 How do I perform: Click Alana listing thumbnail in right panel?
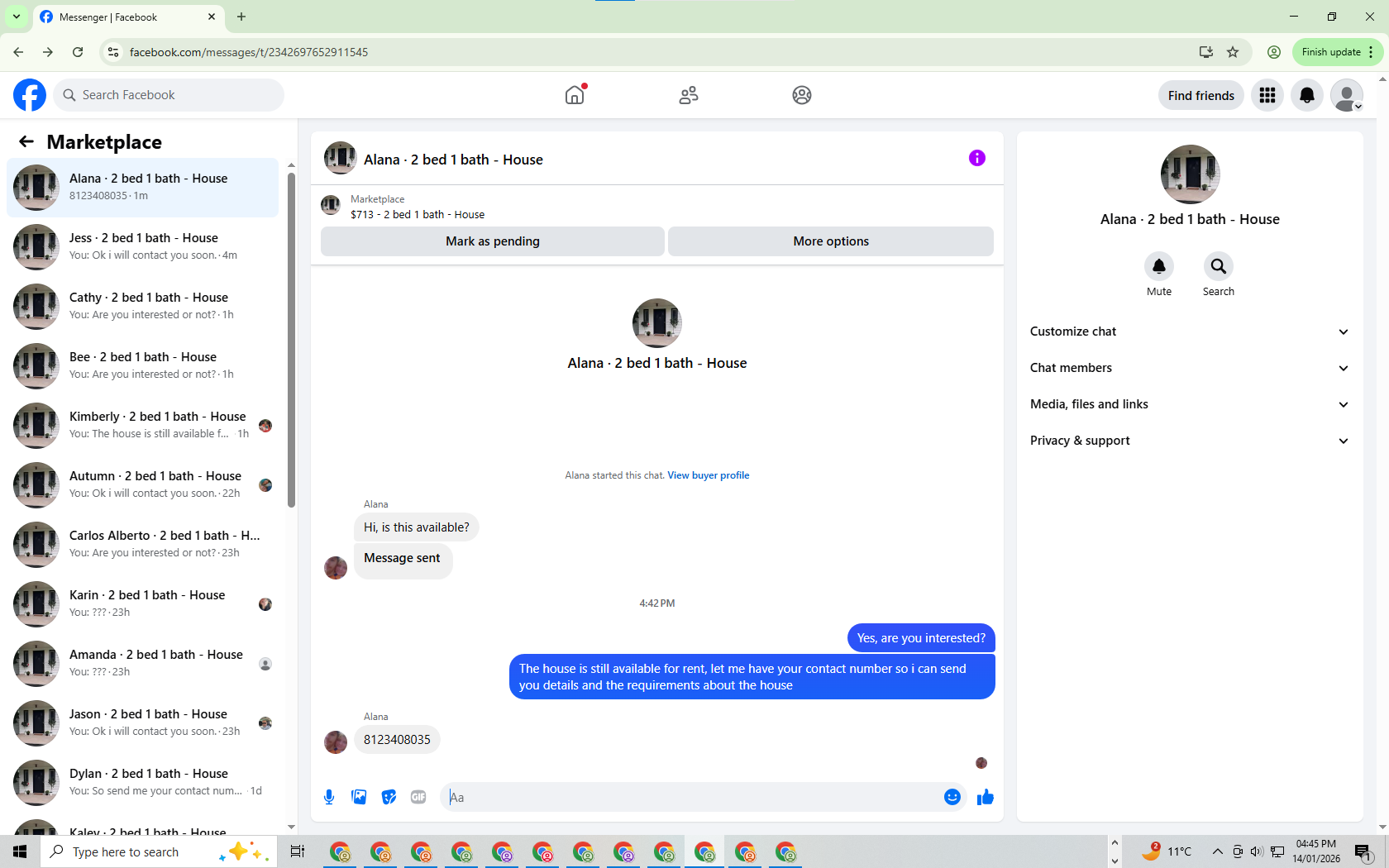(x=1191, y=174)
